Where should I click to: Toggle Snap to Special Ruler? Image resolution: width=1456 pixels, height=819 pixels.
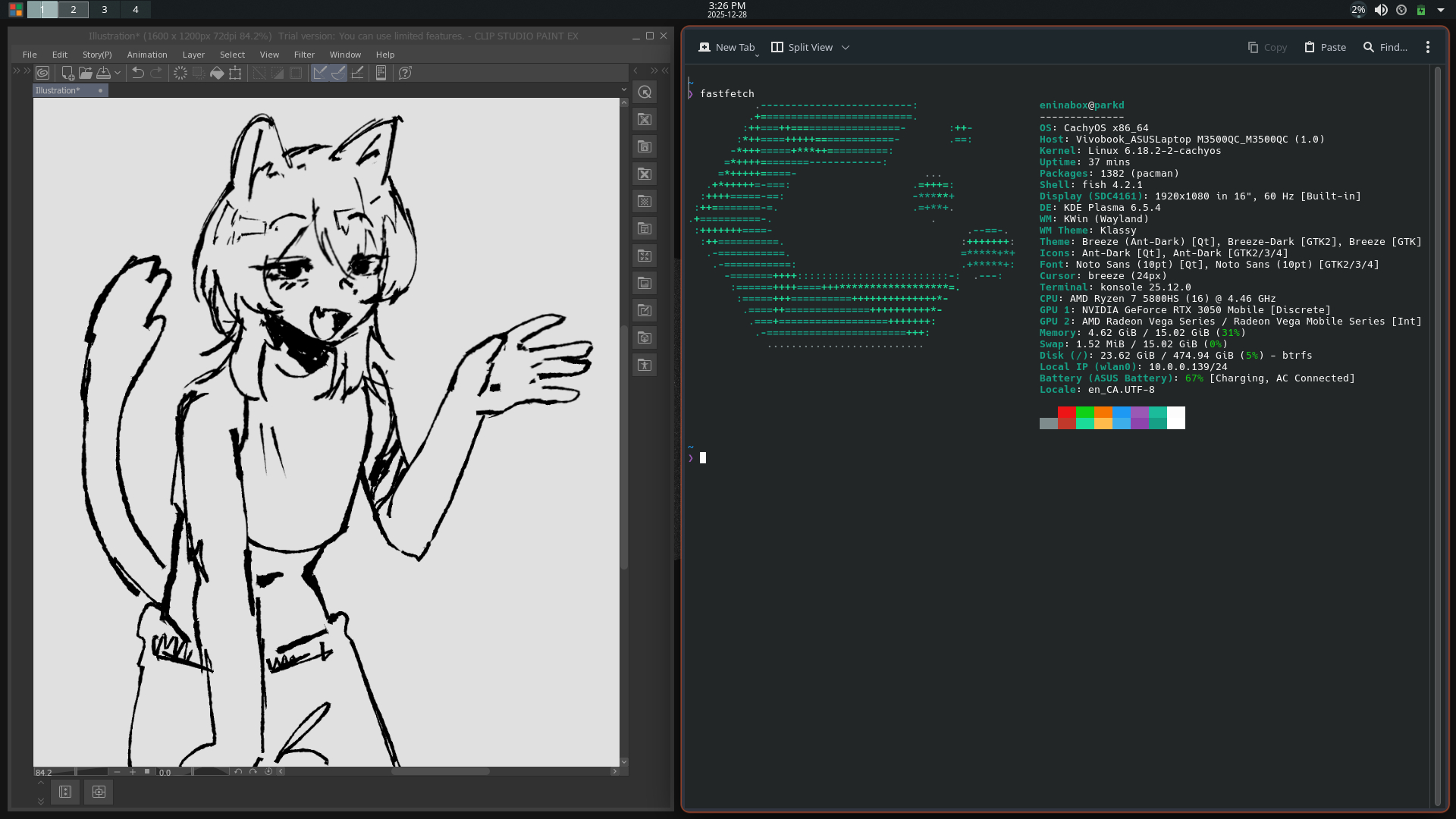tap(338, 73)
